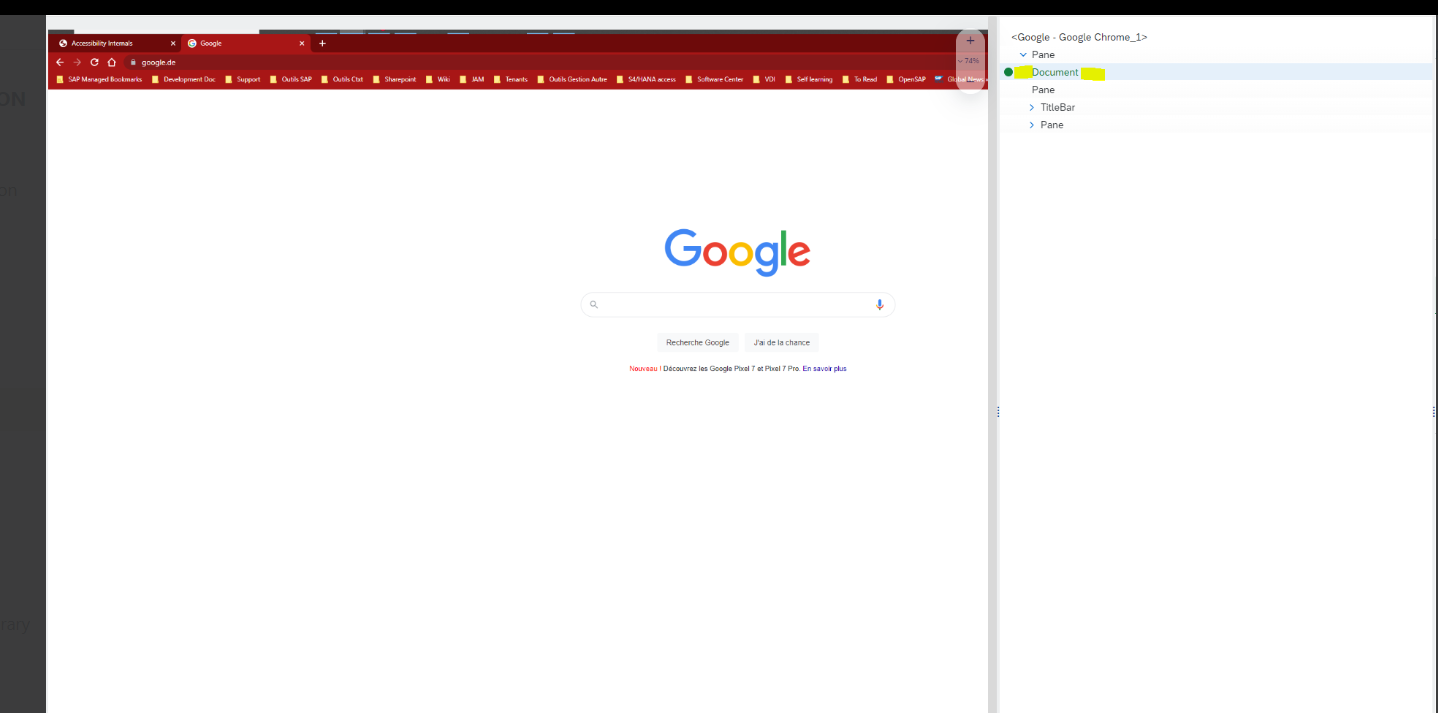Select the highlighted Document tree row

click(x=1216, y=72)
